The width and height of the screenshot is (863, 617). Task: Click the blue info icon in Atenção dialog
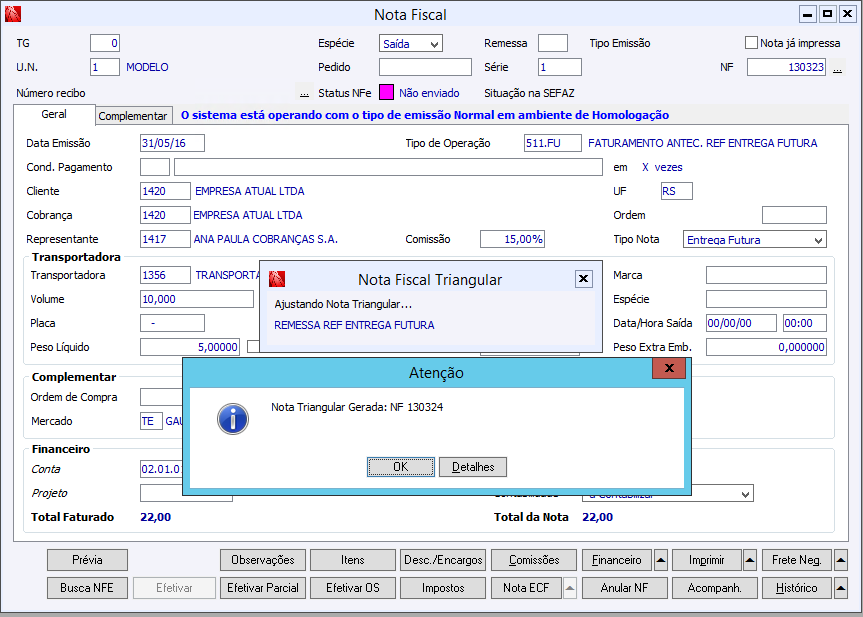[233, 419]
